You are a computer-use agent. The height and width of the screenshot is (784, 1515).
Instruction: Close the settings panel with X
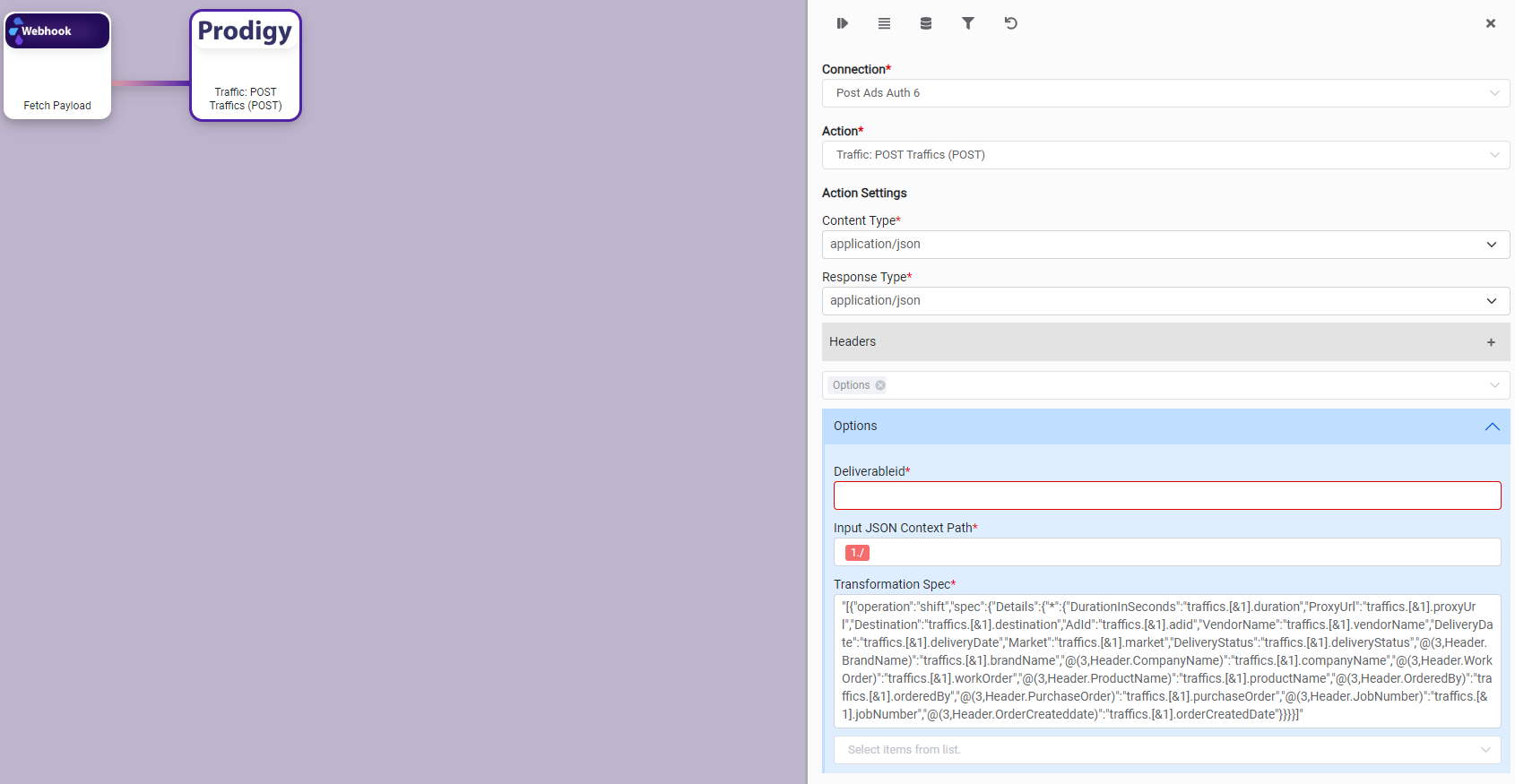[x=1490, y=23]
